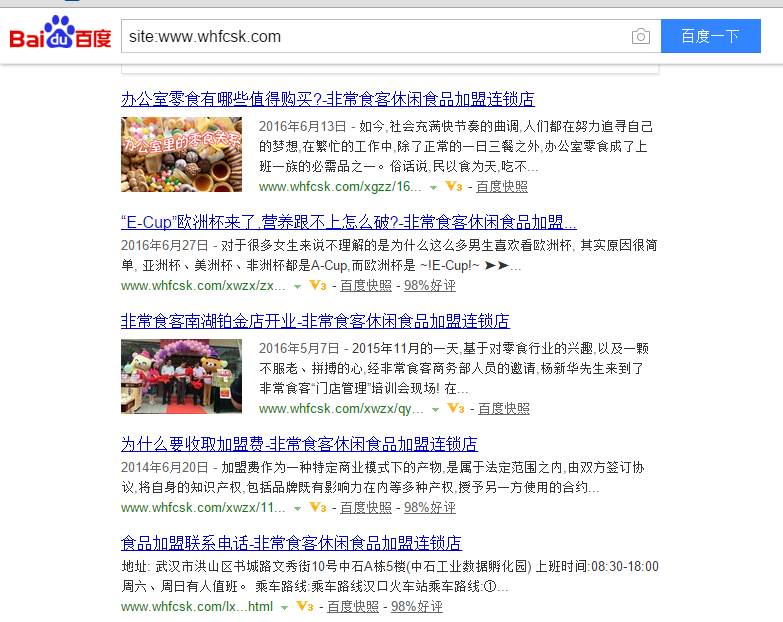783x622 pixels.
Task: Open 98%好评 on the E-Cup result
Action: (x=430, y=286)
